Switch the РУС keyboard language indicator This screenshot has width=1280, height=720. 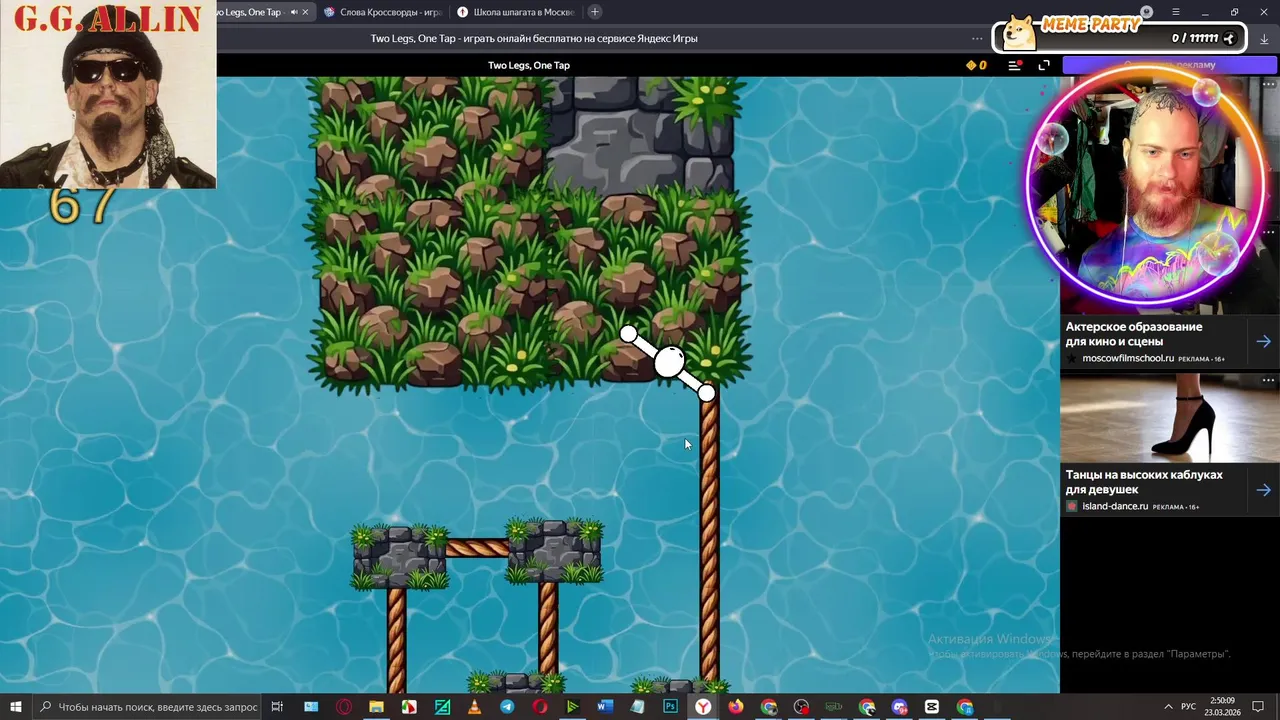[1188, 707]
